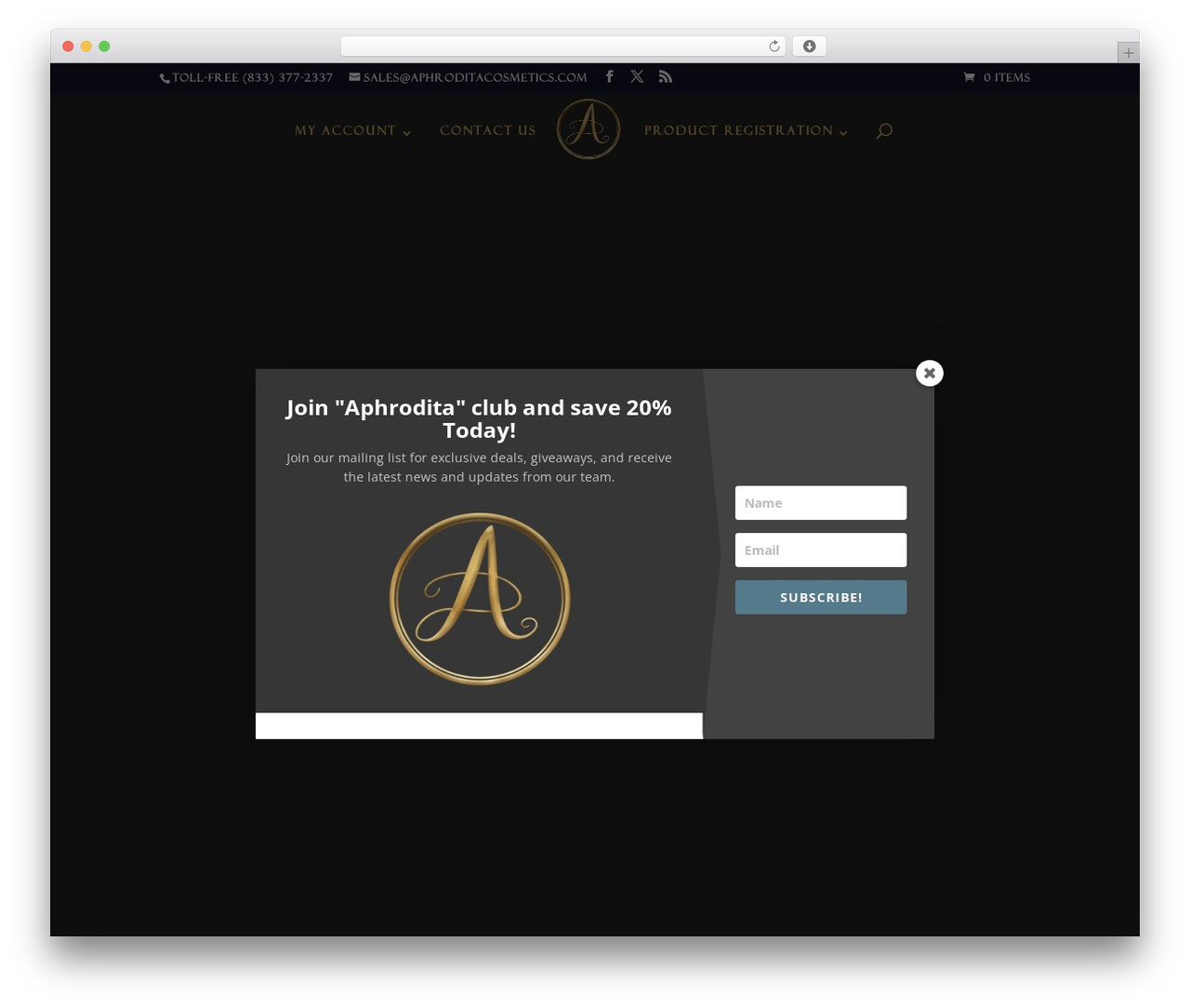Click the green maximize window button
1190x1008 pixels.
point(104,46)
